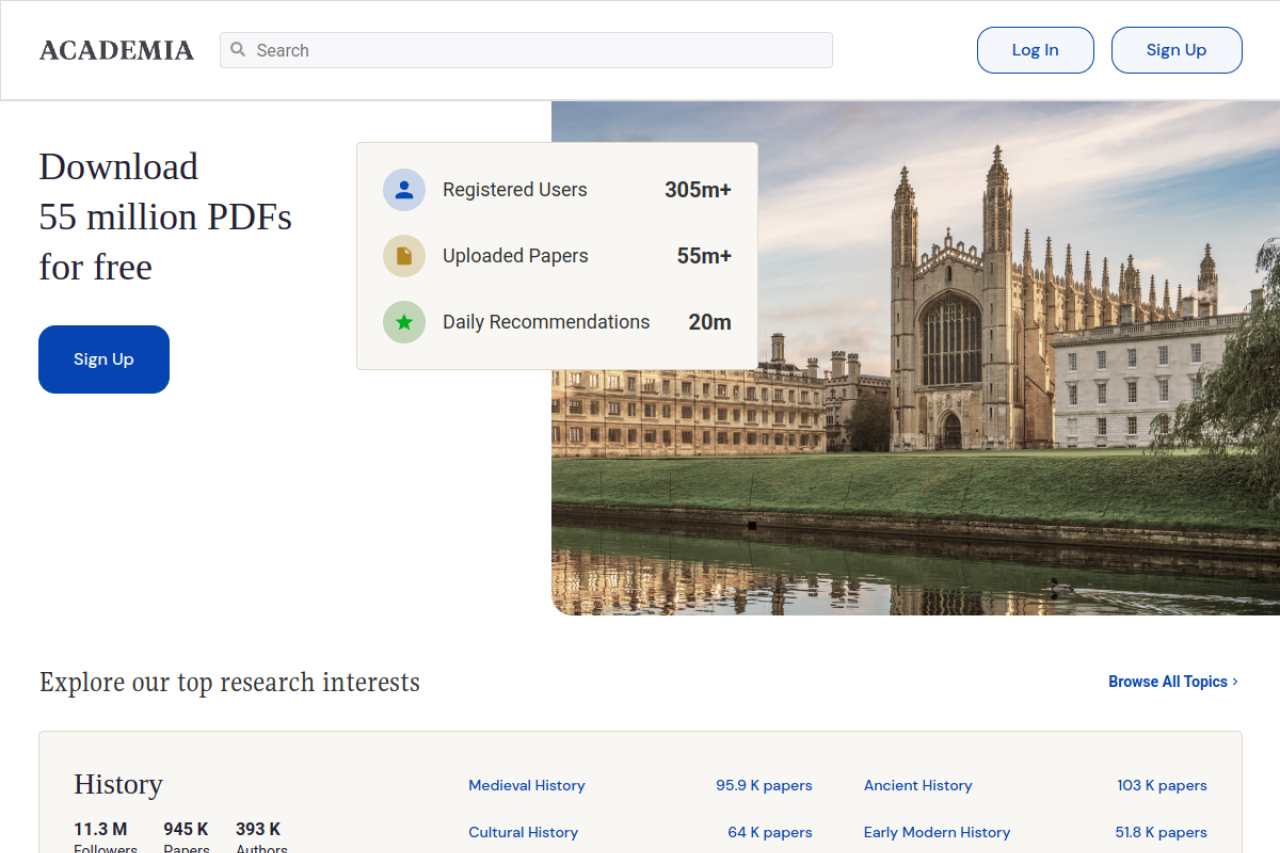Select the 103 K papers link

pos(1162,786)
